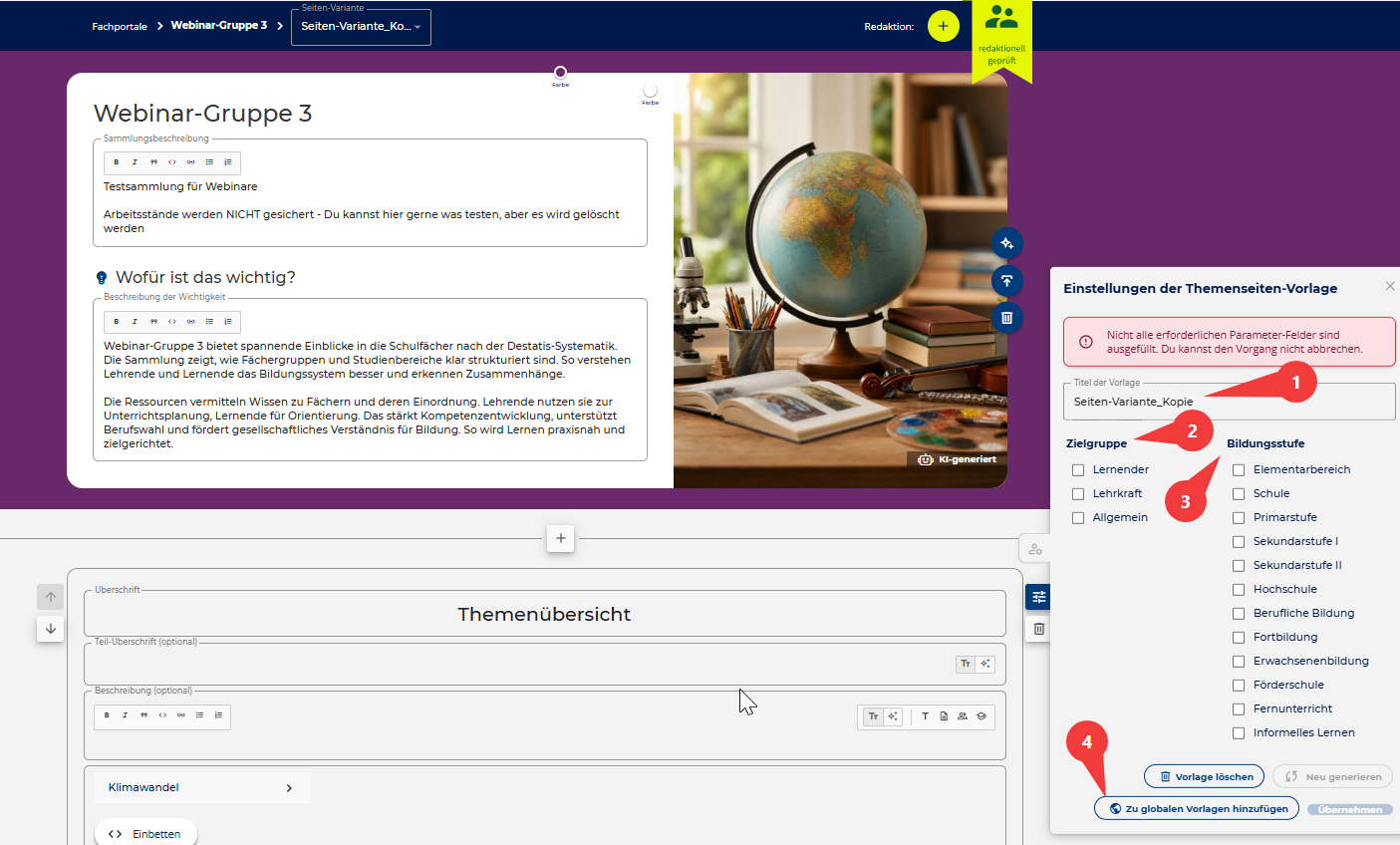
Task: Click the 'Vorlage löschen' button
Action: click(x=1205, y=776)
